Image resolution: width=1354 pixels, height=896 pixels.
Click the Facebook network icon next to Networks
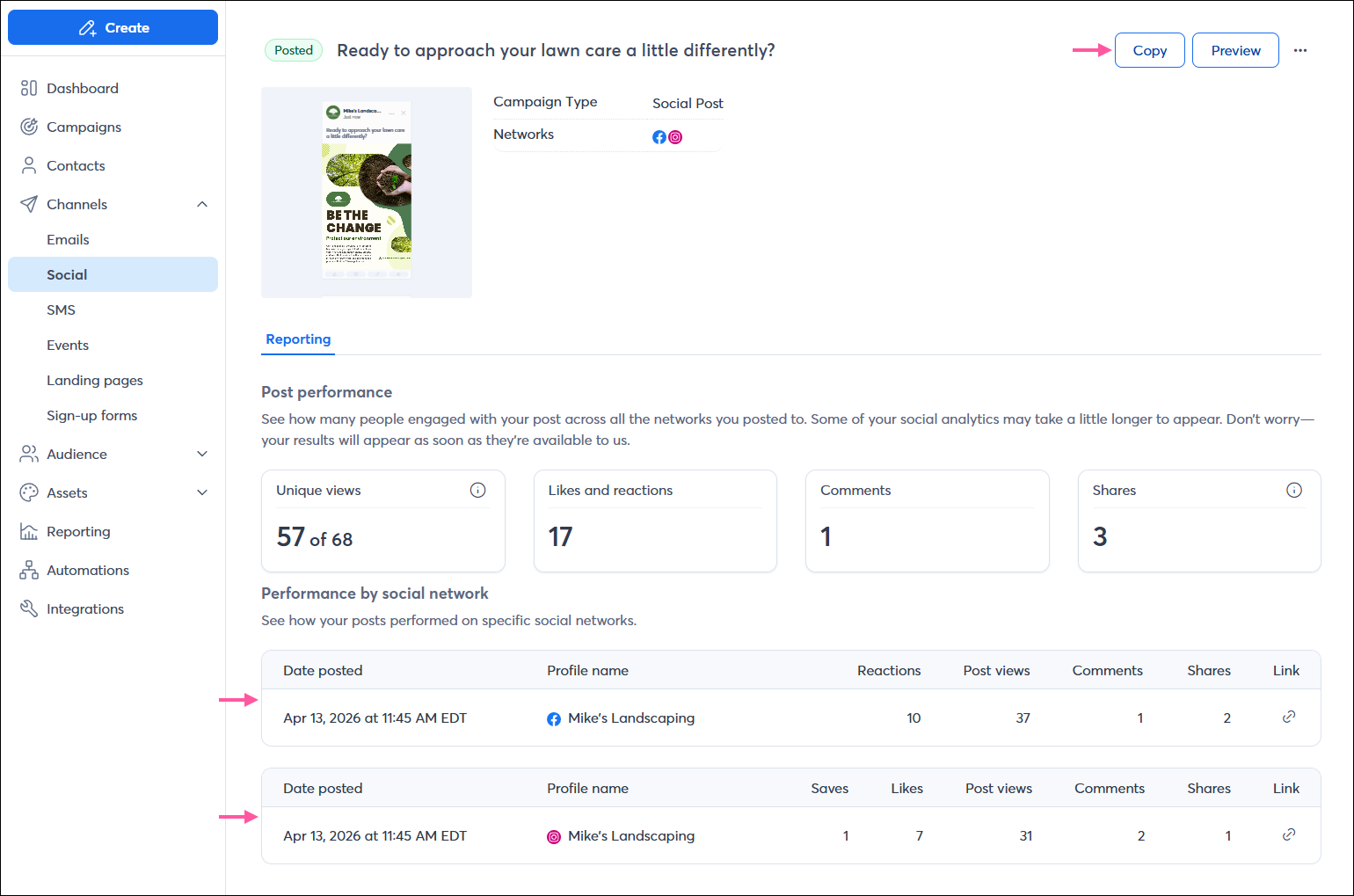659,136
